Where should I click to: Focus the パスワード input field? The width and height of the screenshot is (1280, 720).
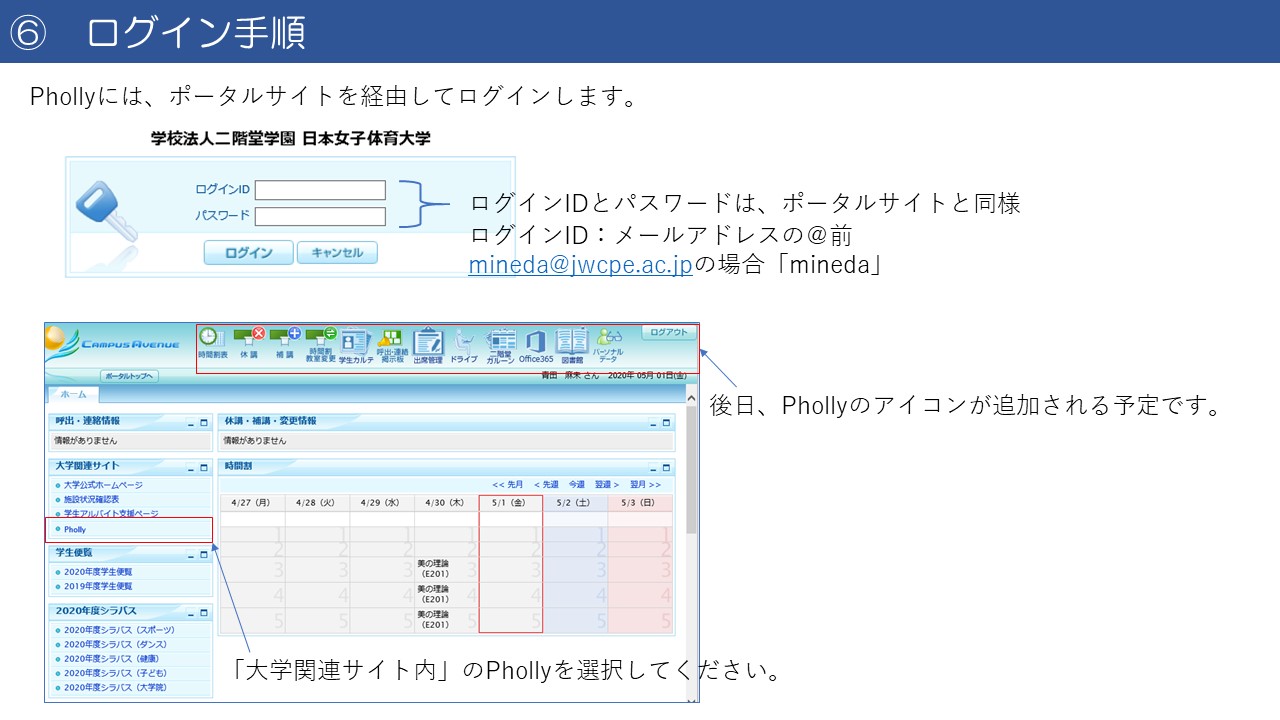point(320,217)
